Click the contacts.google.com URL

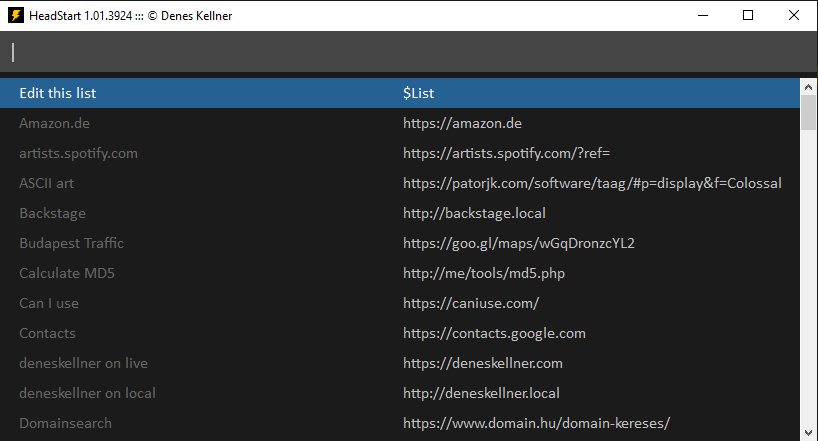(x=494, y=333)
